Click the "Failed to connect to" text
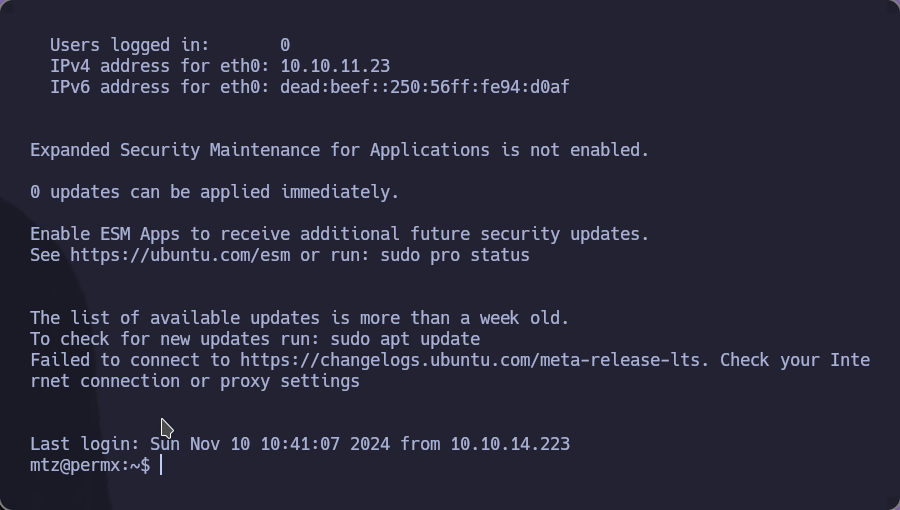 click(x=130, y=360)
